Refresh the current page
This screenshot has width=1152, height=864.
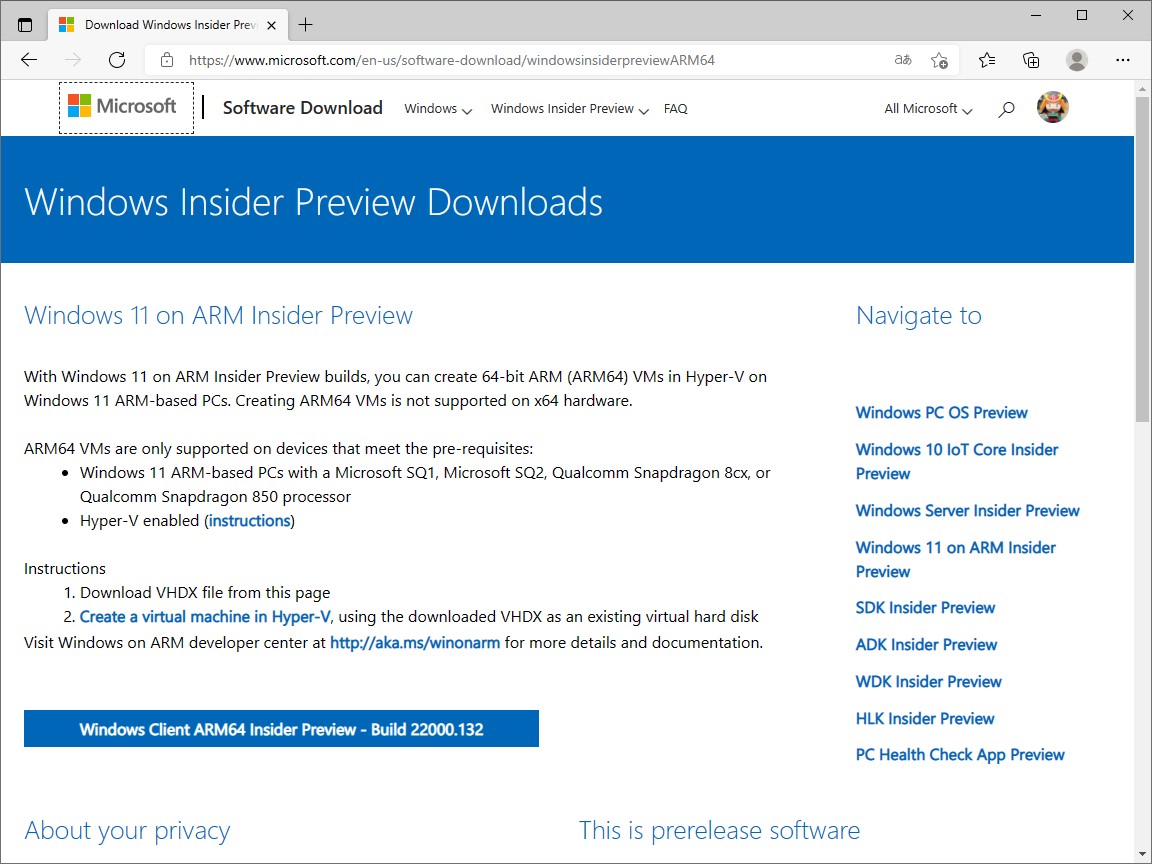pyautogui.click(x=117, y=60)
